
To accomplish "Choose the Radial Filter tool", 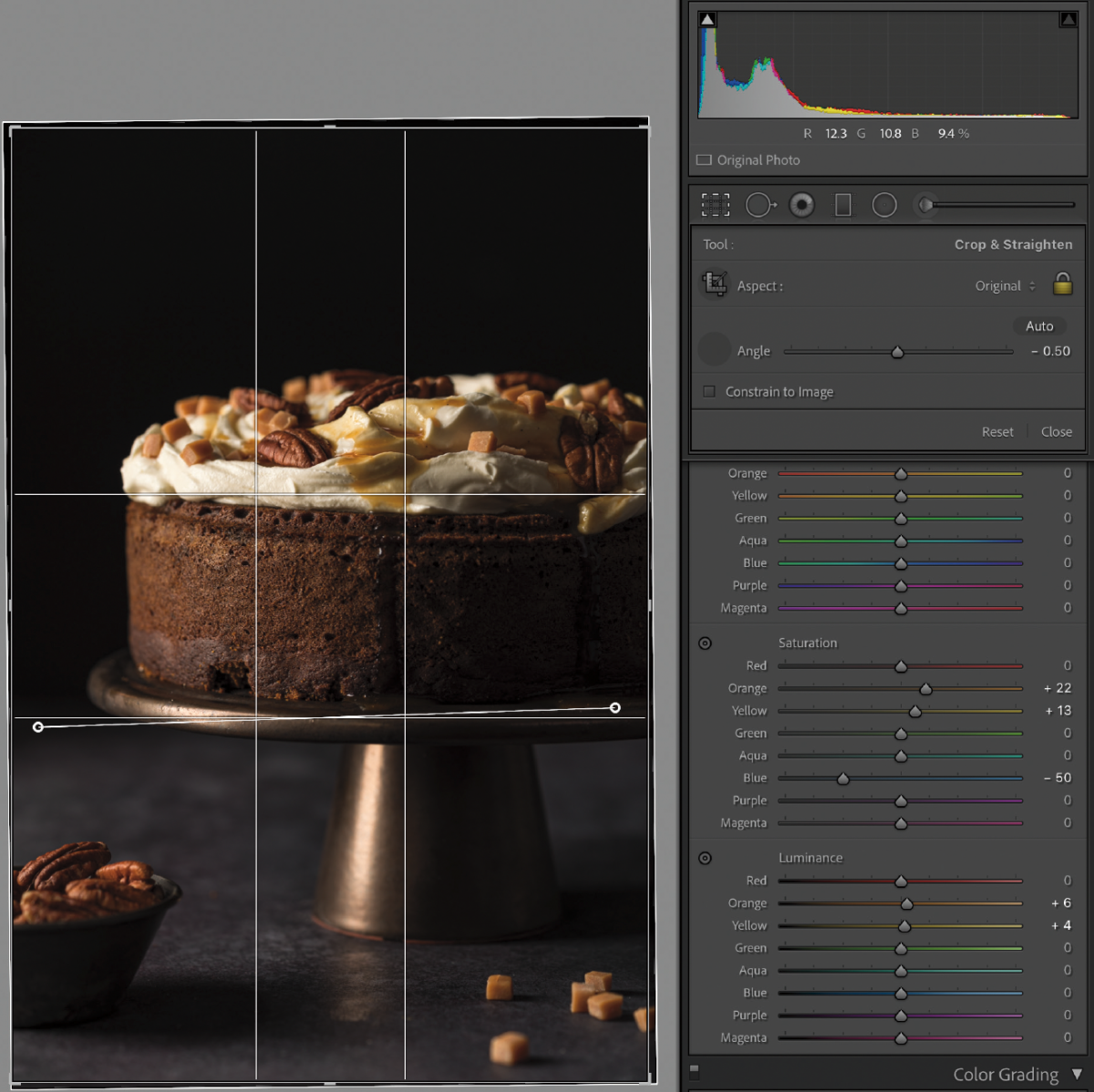I will (x=884, y=204).
